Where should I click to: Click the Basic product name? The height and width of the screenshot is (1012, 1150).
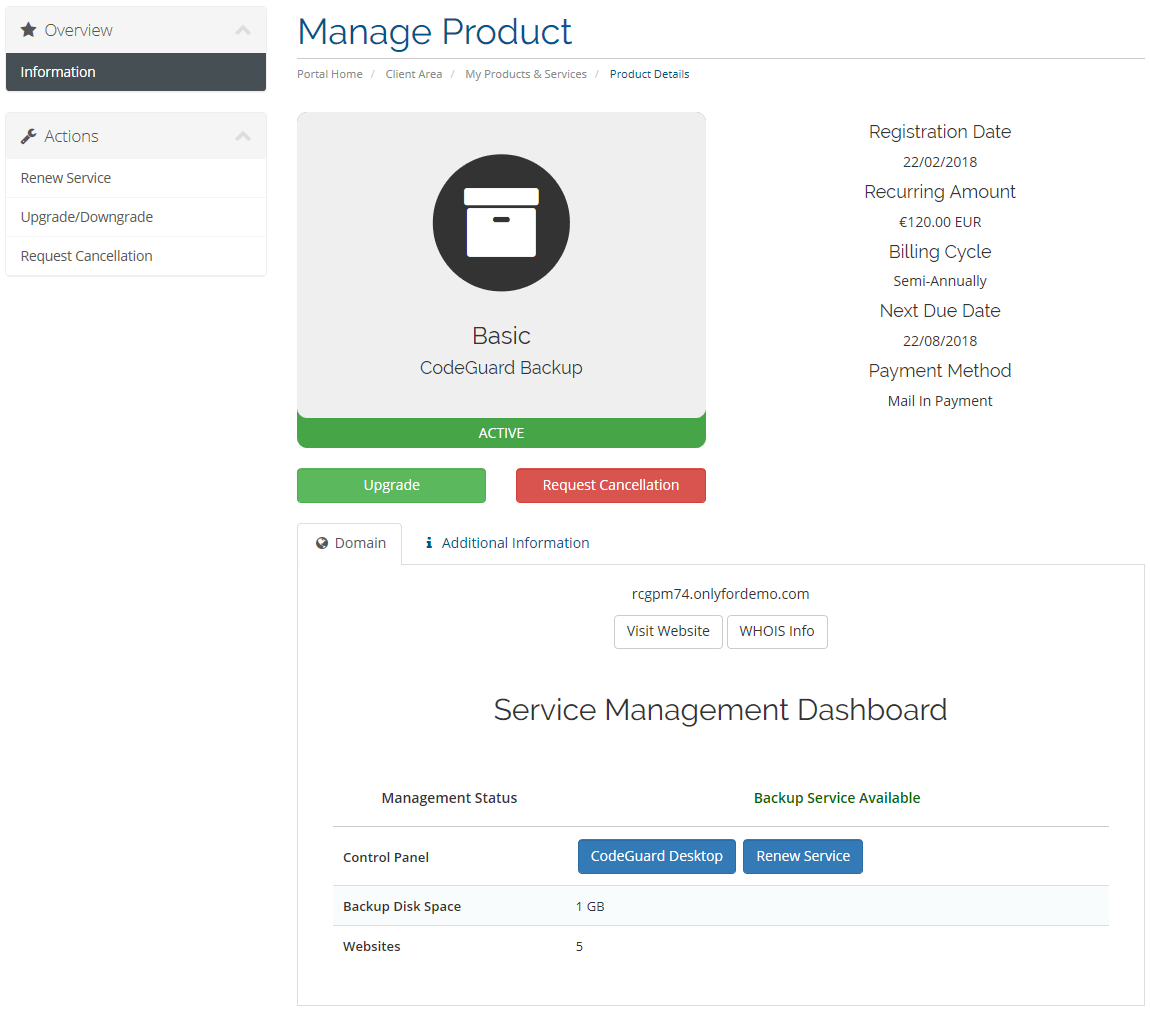[x=501, y=336]
